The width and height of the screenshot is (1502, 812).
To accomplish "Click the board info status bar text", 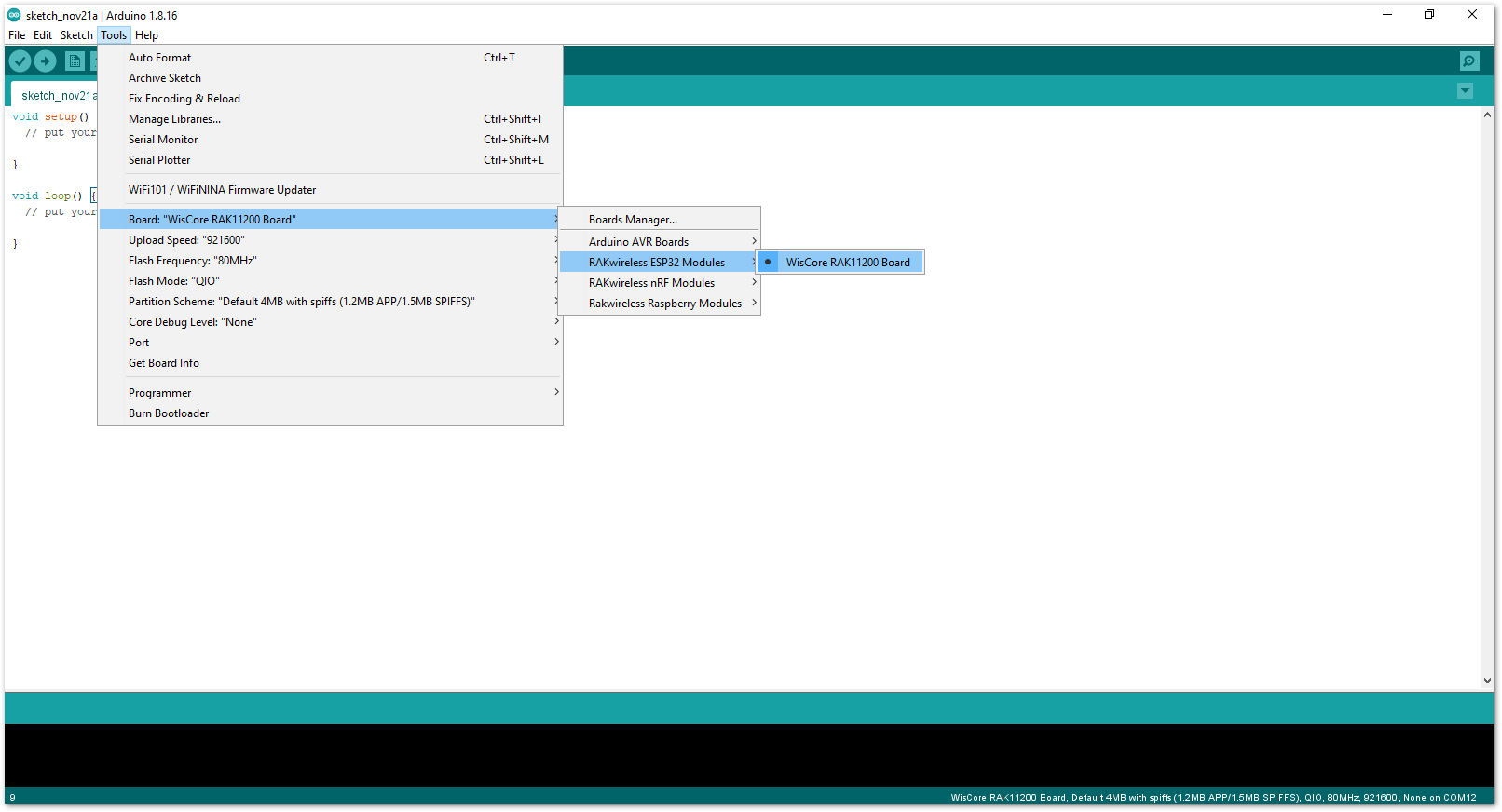I will (x=1213, y=798).
